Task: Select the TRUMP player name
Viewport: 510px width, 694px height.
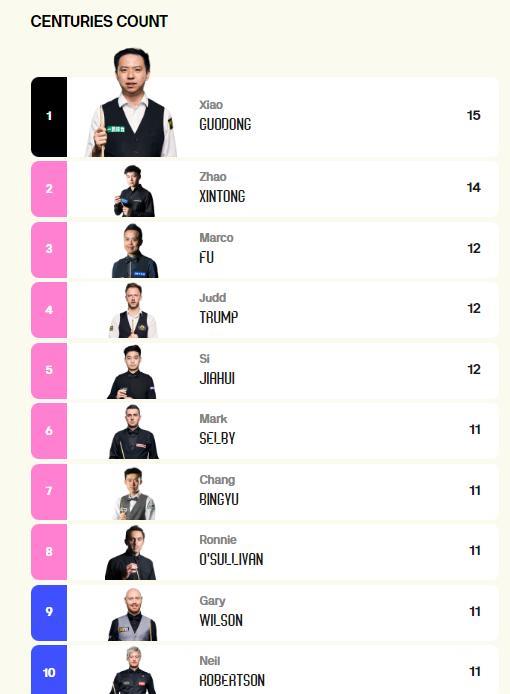Action: 219,317
